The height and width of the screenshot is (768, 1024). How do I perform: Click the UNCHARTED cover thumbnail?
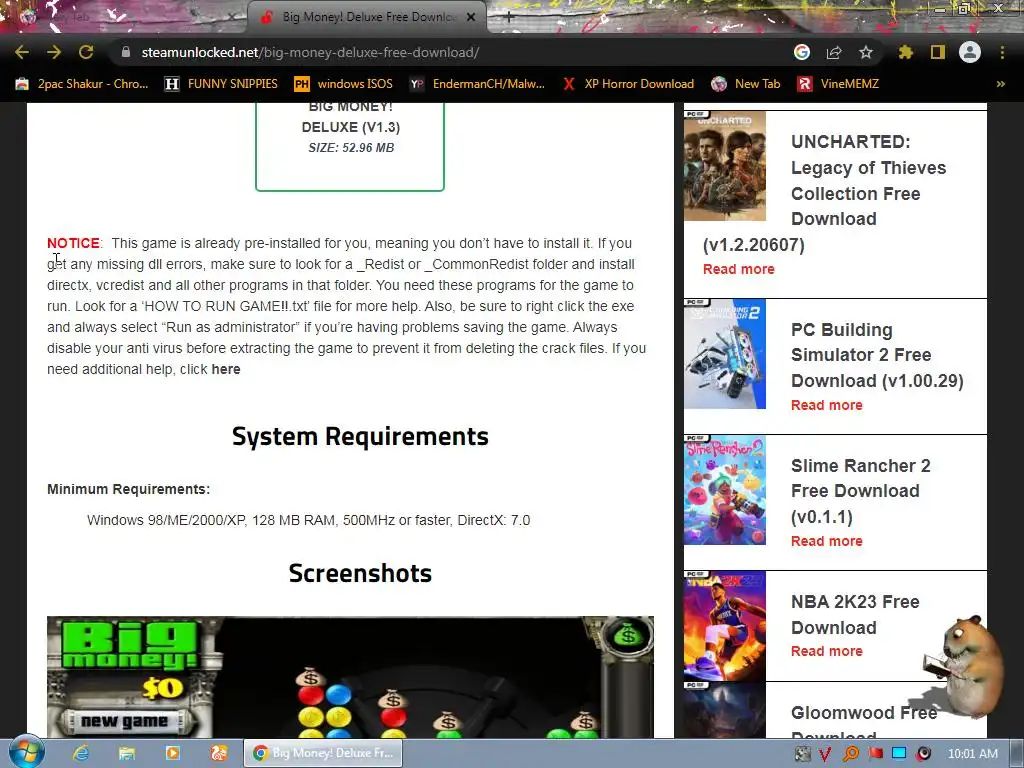pos(725,166)
